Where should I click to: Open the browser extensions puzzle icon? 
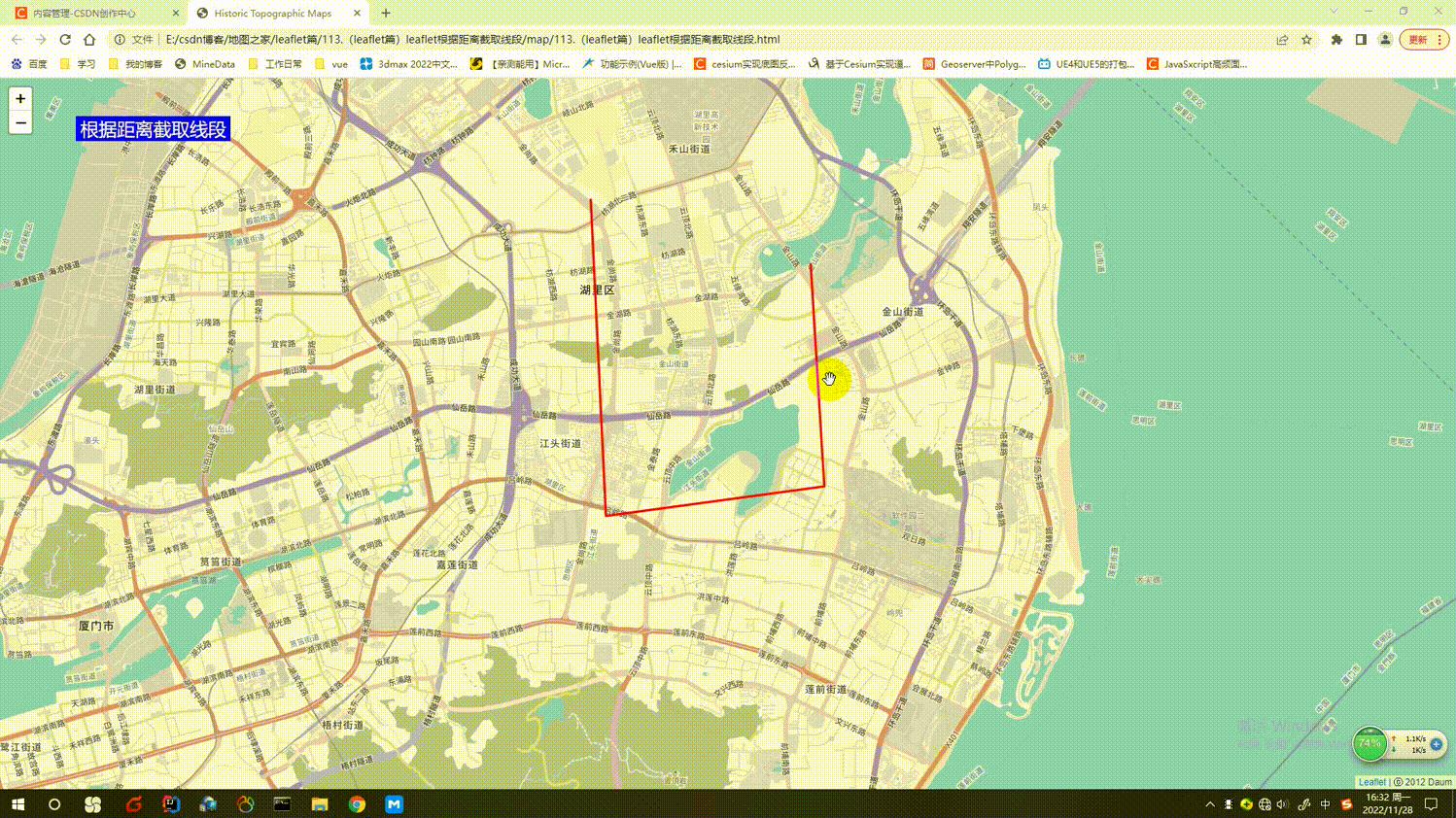(x=1336, y=40)
